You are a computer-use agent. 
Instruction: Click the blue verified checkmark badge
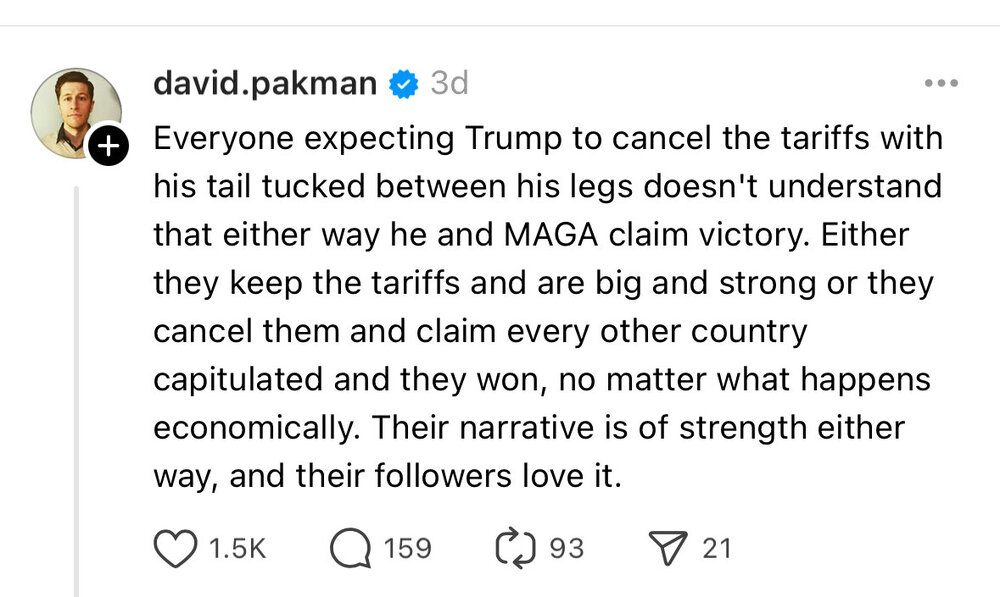pyautogui.click(x=402, y=84)
